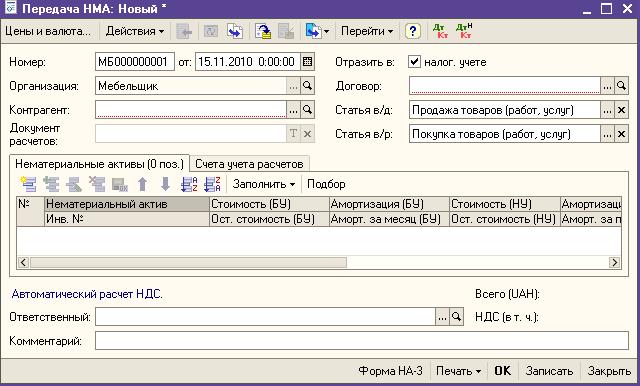This screenshot has width=640, height=386.
Task: Sort rows ascending with A-Z icon
Action: pos(189,184)
